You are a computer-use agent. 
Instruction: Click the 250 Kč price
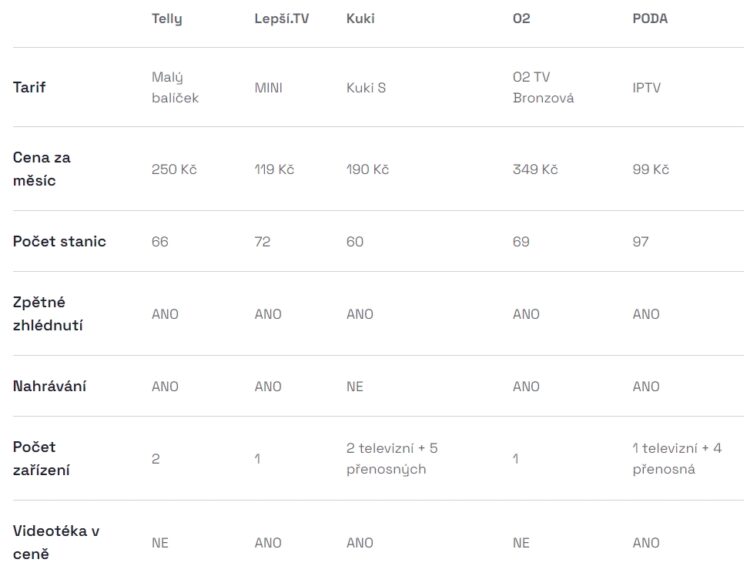[x=174, y=169]
